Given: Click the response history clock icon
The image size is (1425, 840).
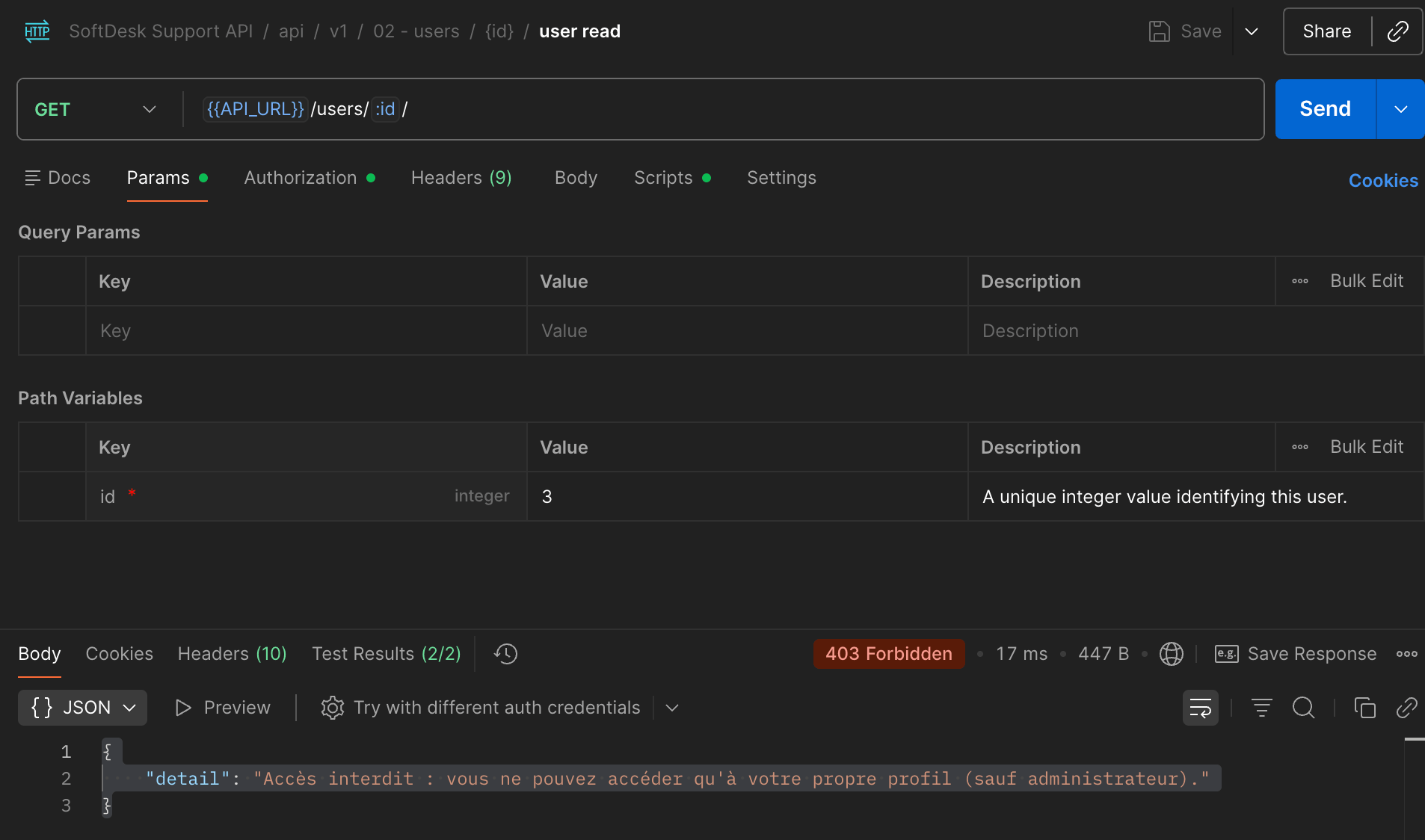Looking at the screenshot, I should pyautogui.click(x=506, y=654).
